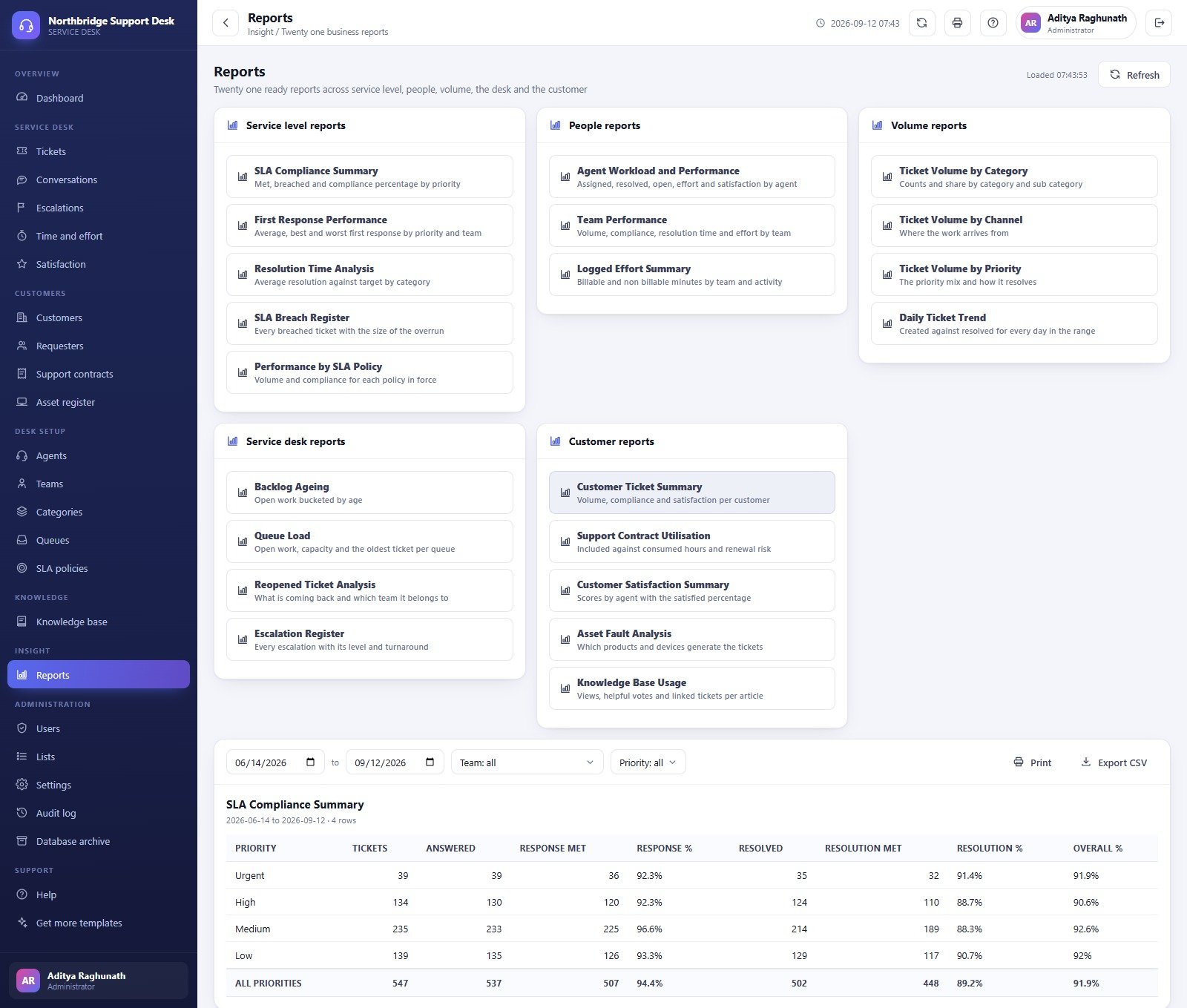
Task: Open Dashboard from the sidebar
Action: pos(99,98)
